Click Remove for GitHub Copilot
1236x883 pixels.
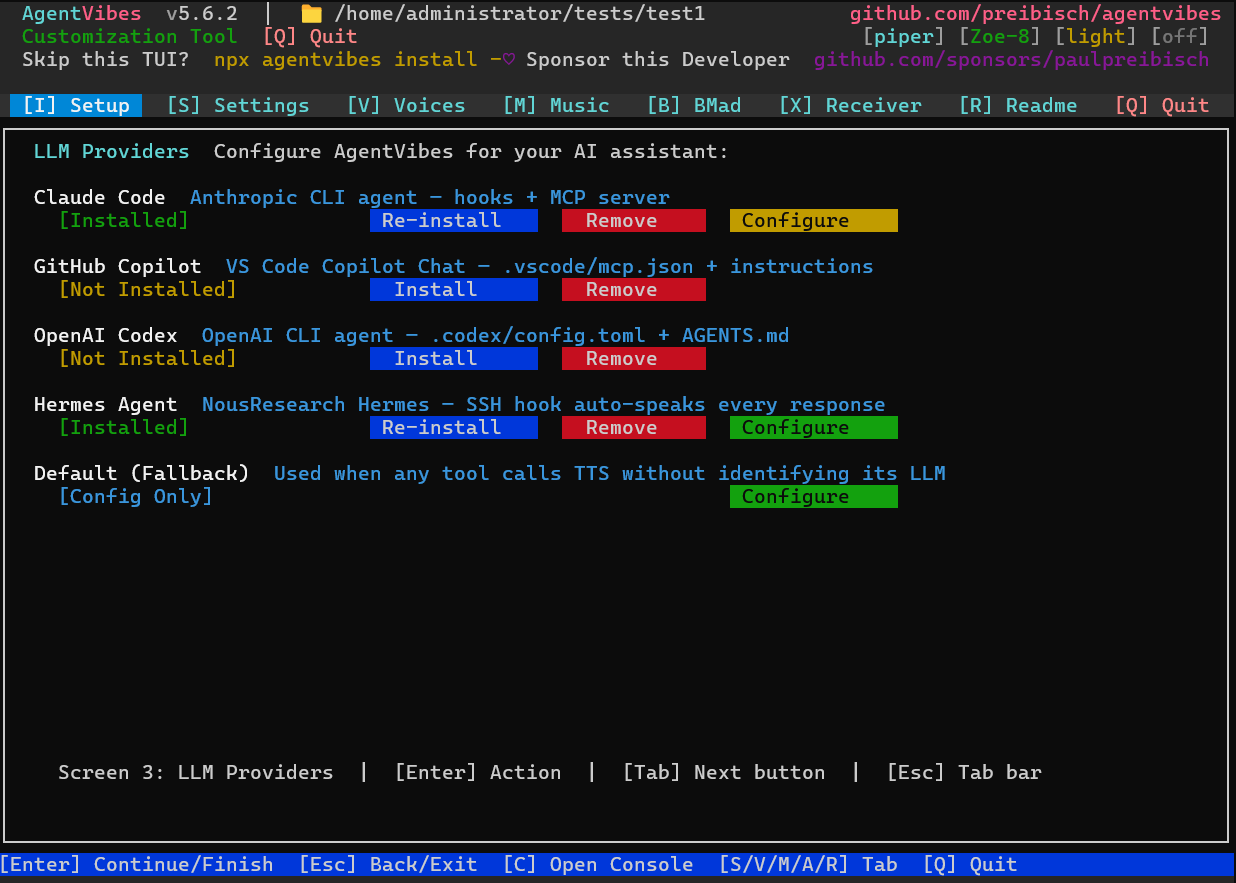[634, 289]
